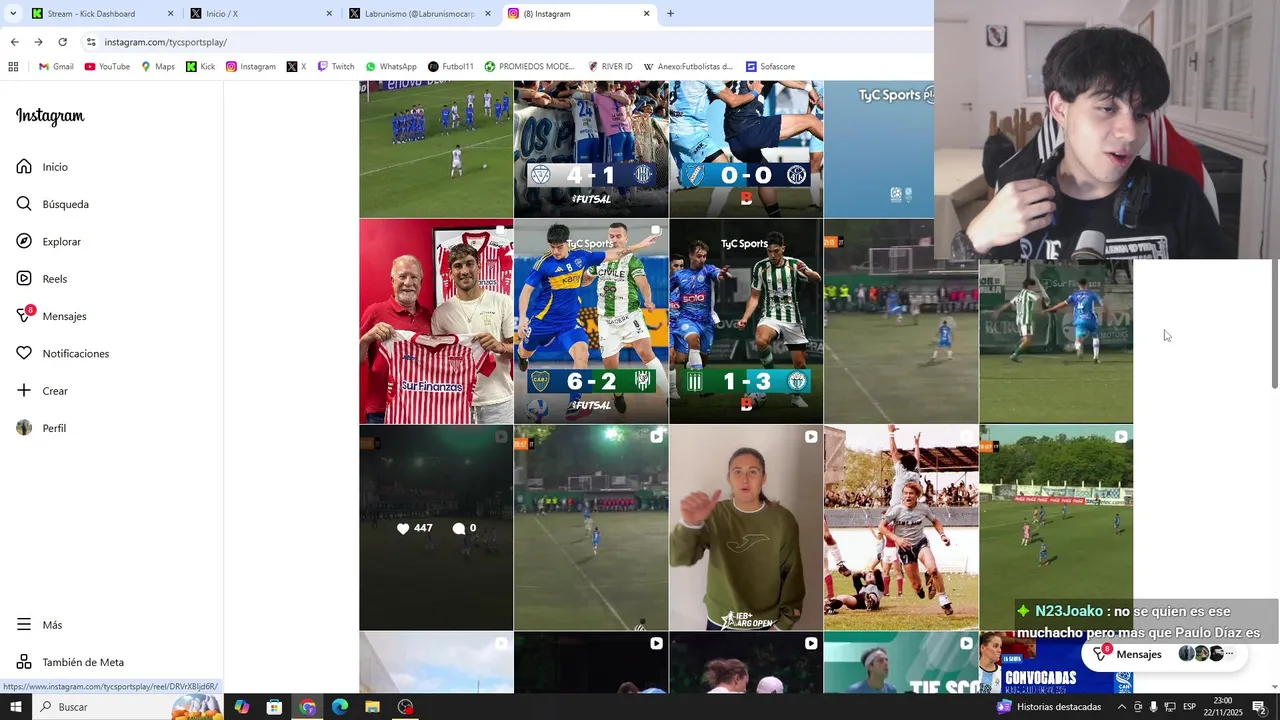Click the microphone tray icon
This screenshot has height=720, width=1280.
pyautogui.click(x=1154, y=707)
